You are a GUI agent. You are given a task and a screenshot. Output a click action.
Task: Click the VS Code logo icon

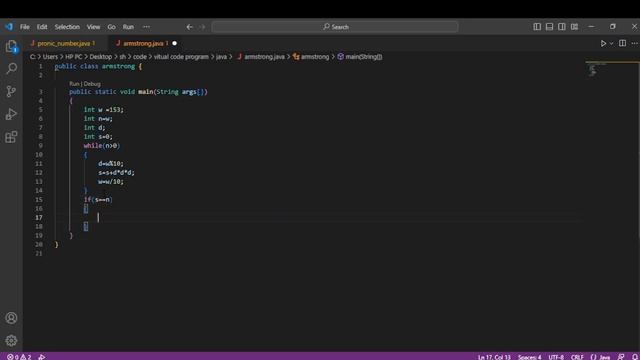(9, 27)
